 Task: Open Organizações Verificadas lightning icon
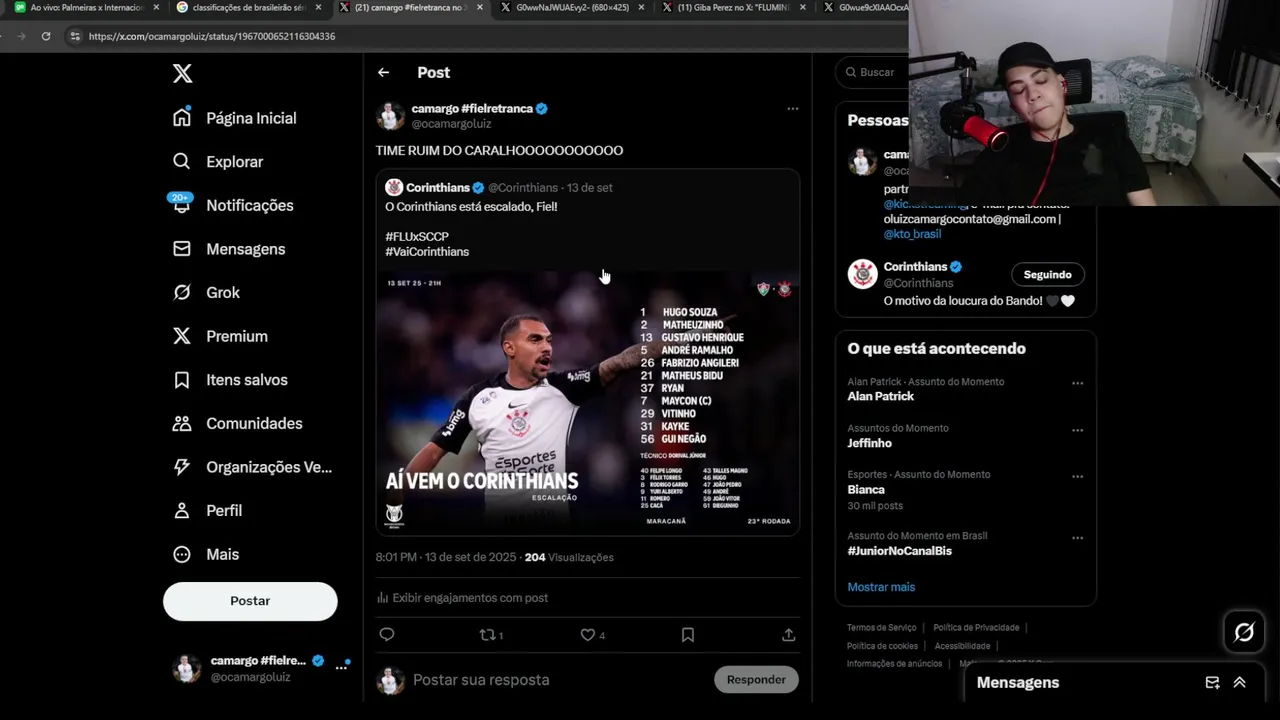pos(181,467)
